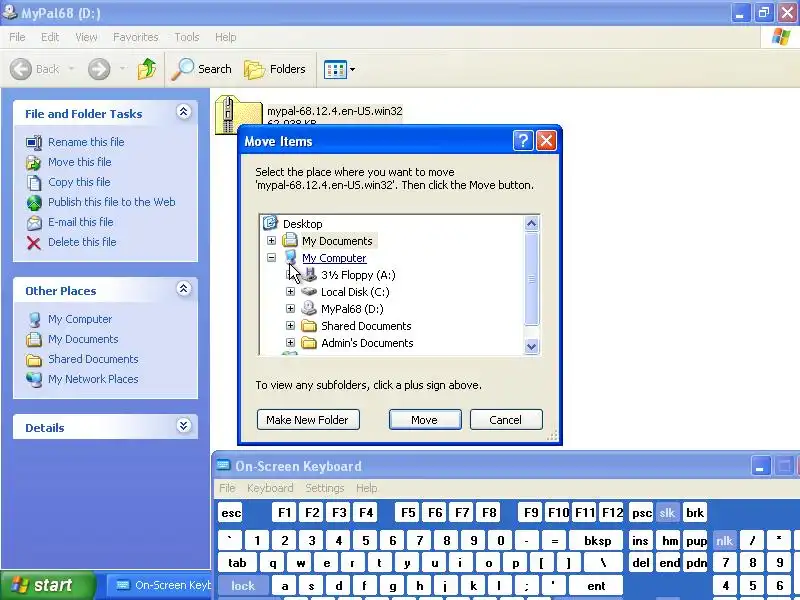Click the E-mail this file envelope icon
800x600 pixels.
(34, 222)
